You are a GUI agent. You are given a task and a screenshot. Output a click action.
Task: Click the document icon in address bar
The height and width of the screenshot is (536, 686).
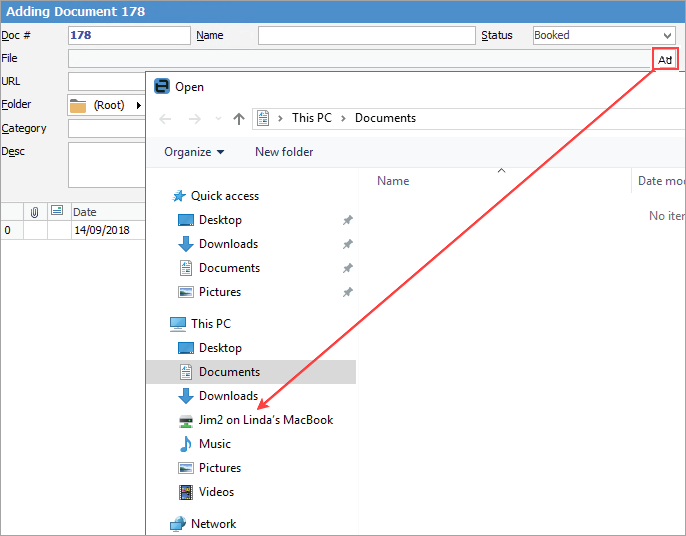pyautogui.click(x=263, y=118)
